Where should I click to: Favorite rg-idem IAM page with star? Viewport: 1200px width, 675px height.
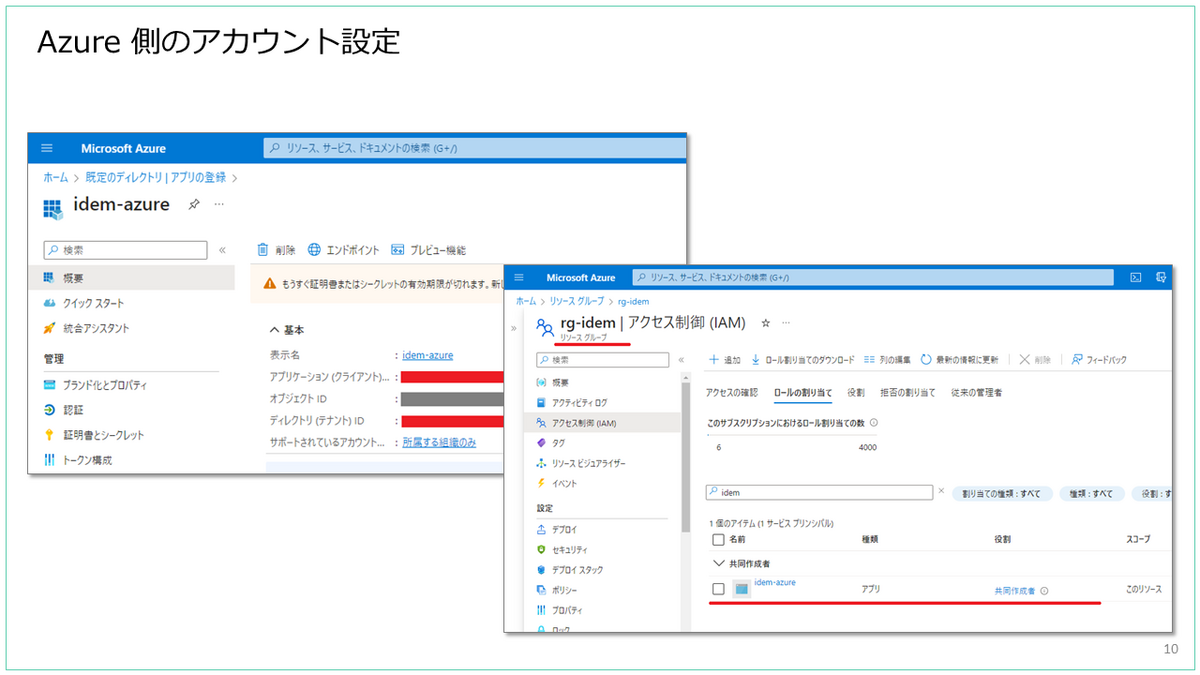click(x=766, y=323)
